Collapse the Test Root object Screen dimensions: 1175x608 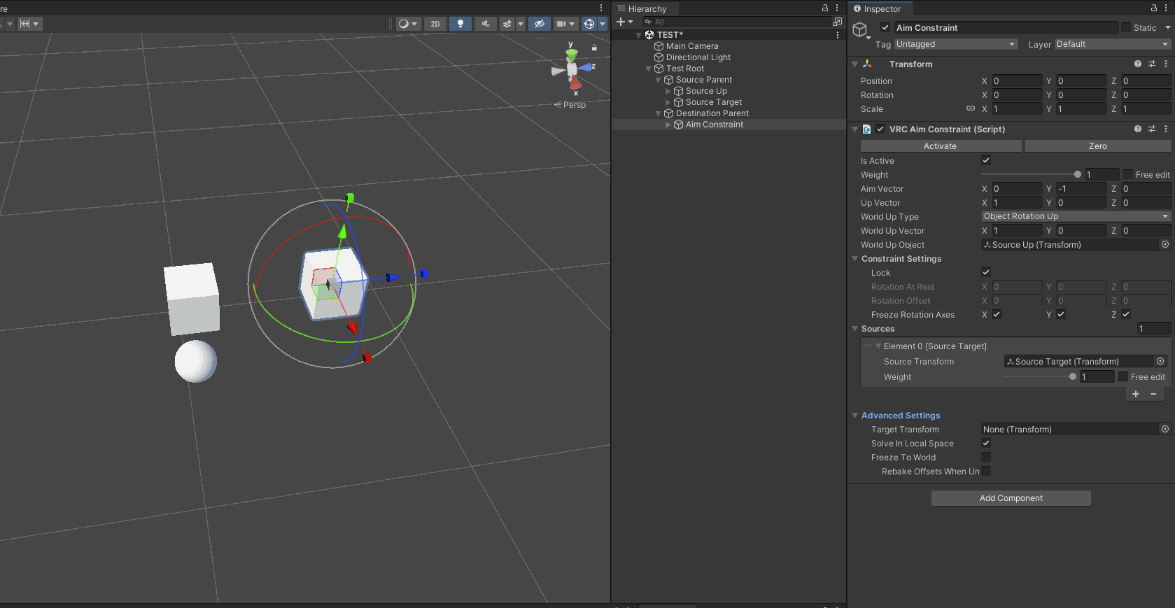tap(648, 68)
